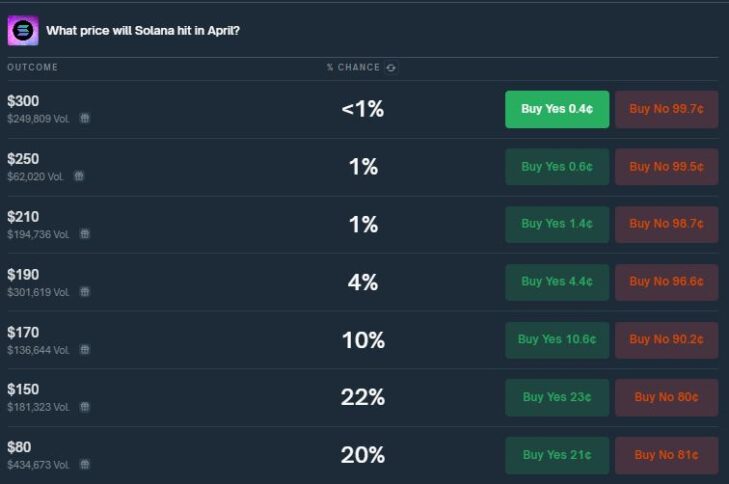Select Buy Yes 0.6¢ for $250

(x=557, y=167)
